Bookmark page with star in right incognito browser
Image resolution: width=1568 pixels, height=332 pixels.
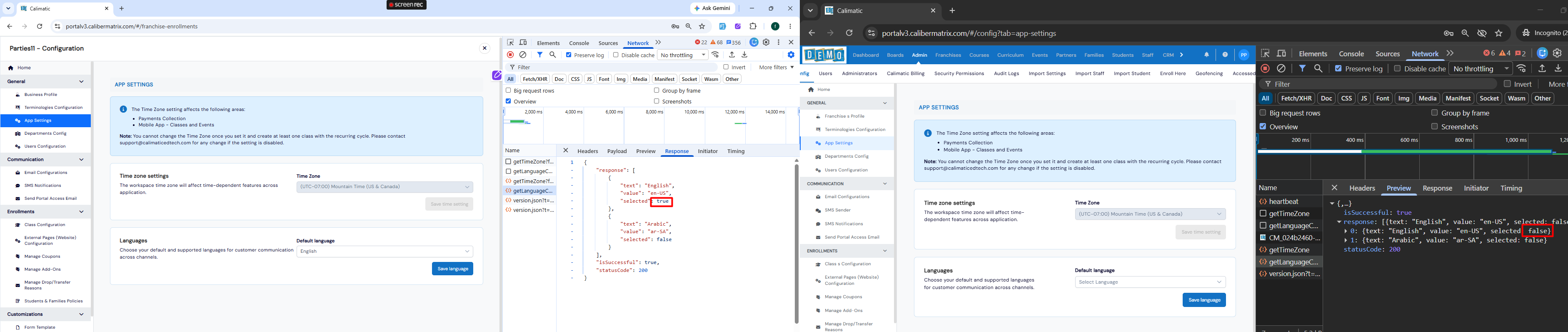coord(1498,33)
